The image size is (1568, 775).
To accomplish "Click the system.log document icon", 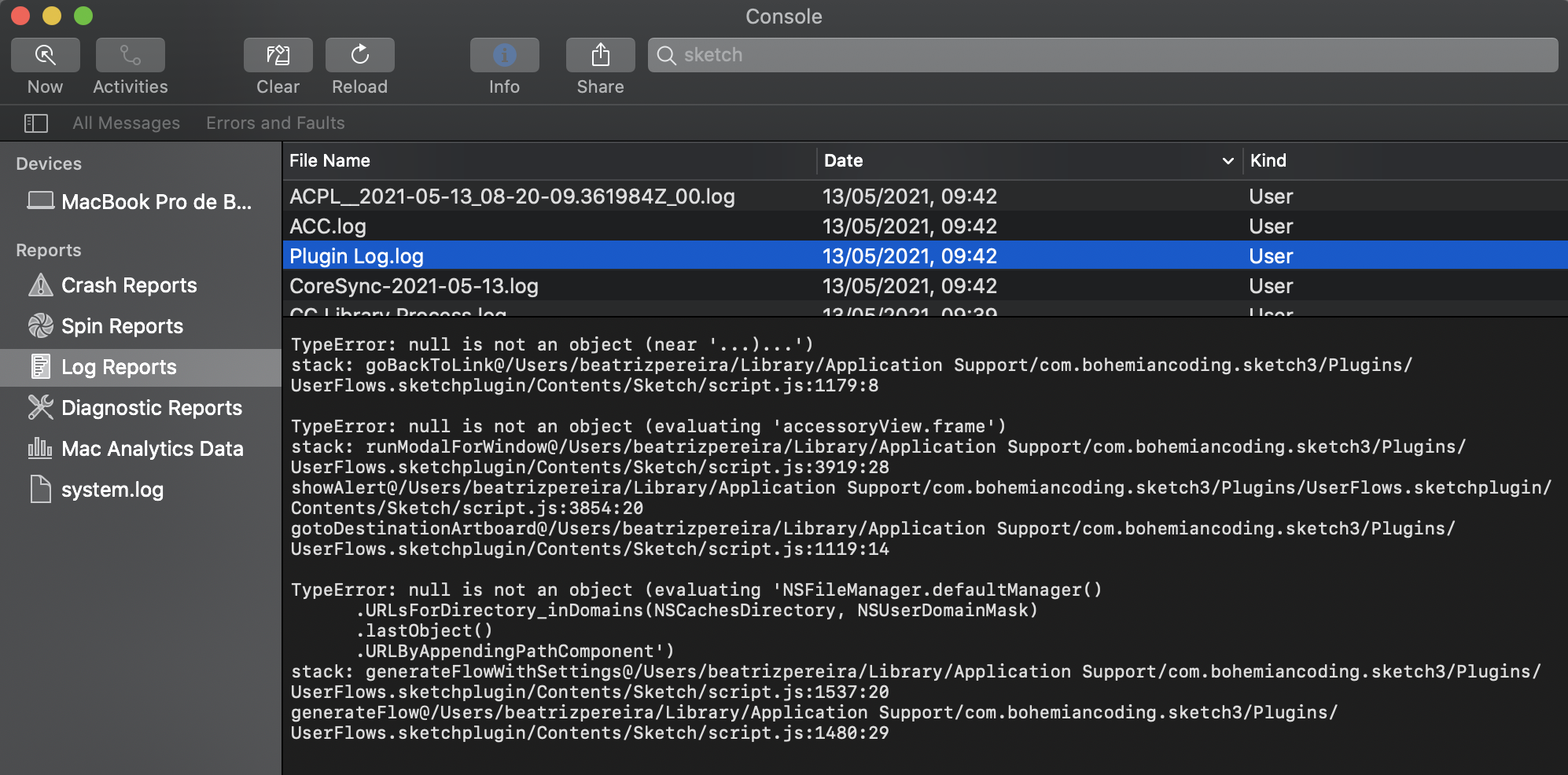I will tap(40, 489).
